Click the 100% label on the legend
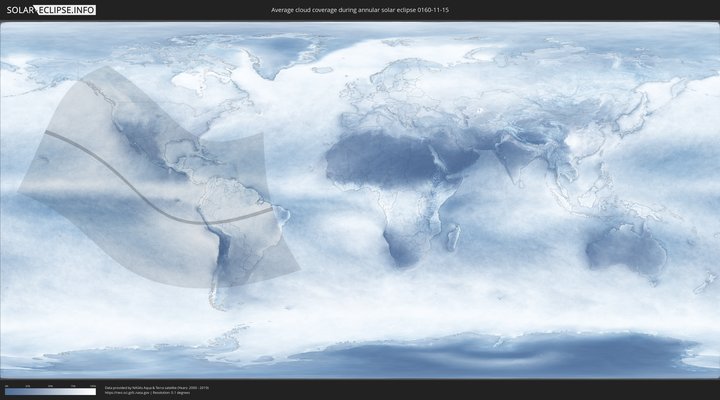720x400 pixels. coord(93,385)
